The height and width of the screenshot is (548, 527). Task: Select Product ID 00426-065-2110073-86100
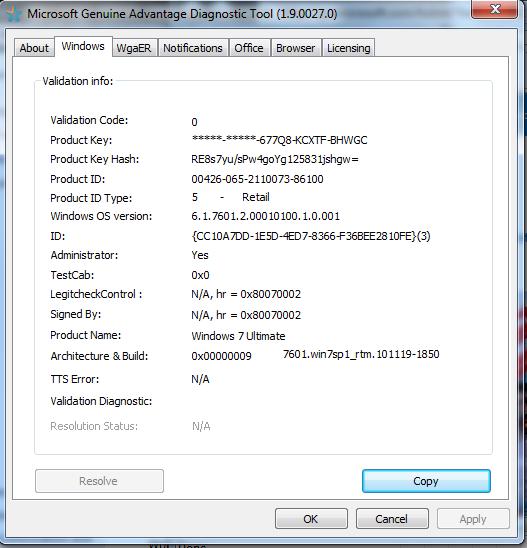pyautogui.click(x=257, y=179)
